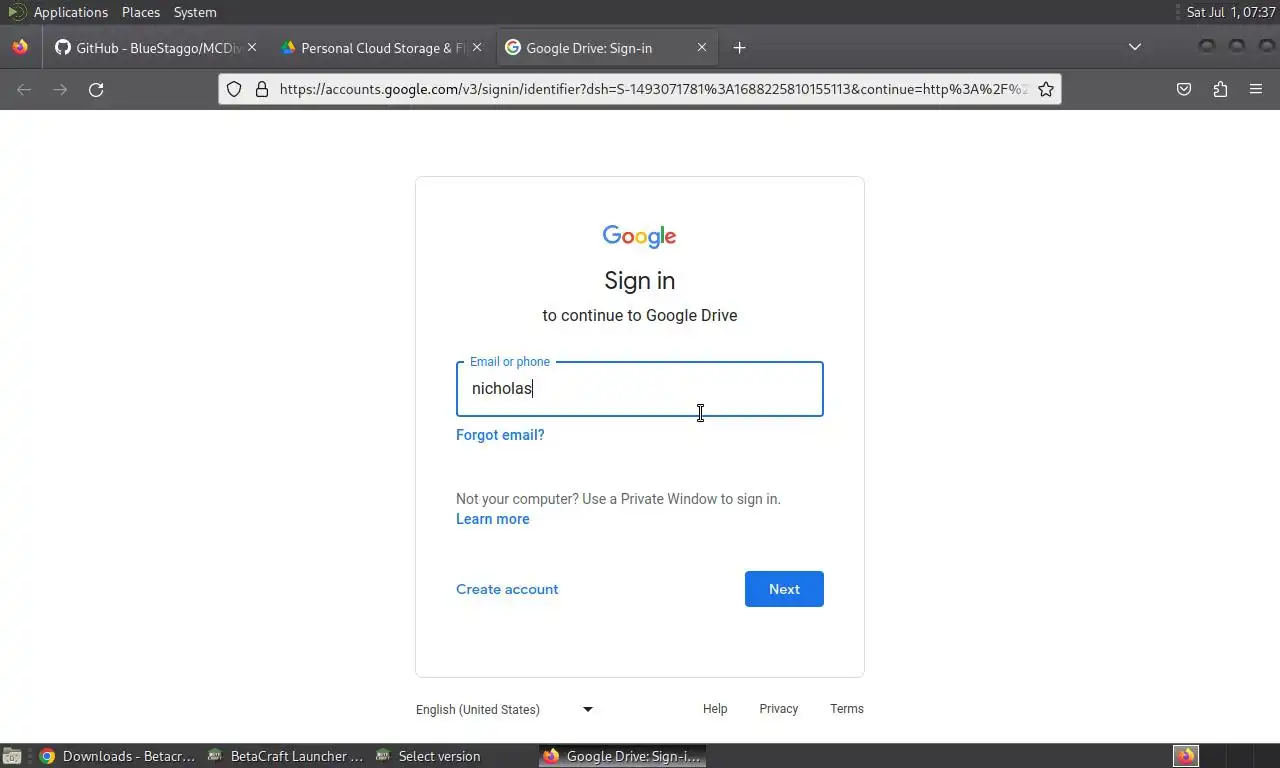This screenshot has height=768, width=1280.
Task: Open the Help footer link
Action: [x=715, y=709]
